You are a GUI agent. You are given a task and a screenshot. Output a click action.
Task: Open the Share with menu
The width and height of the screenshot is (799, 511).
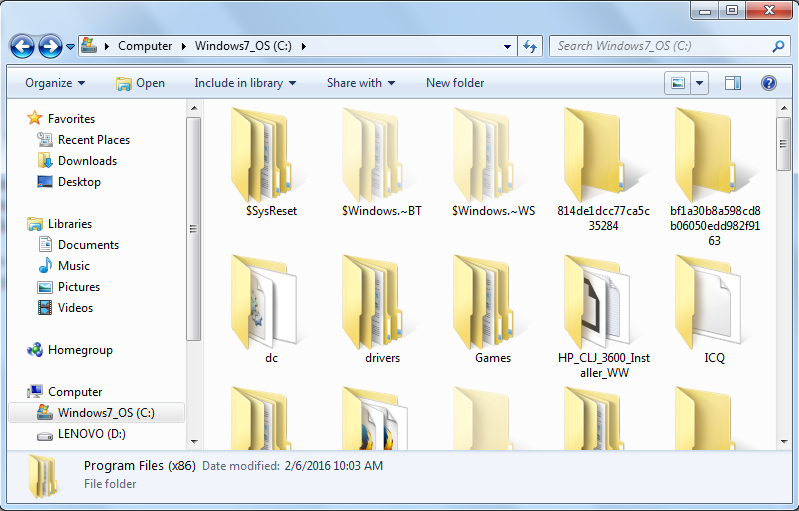pos(361,83)
